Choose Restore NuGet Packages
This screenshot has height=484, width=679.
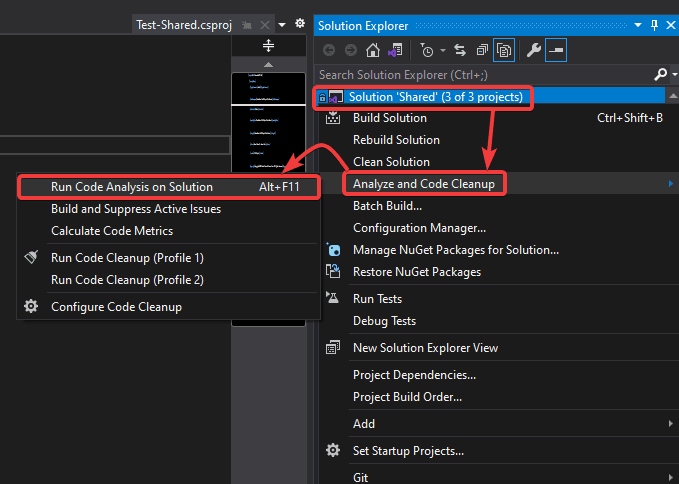pos(417,272)
